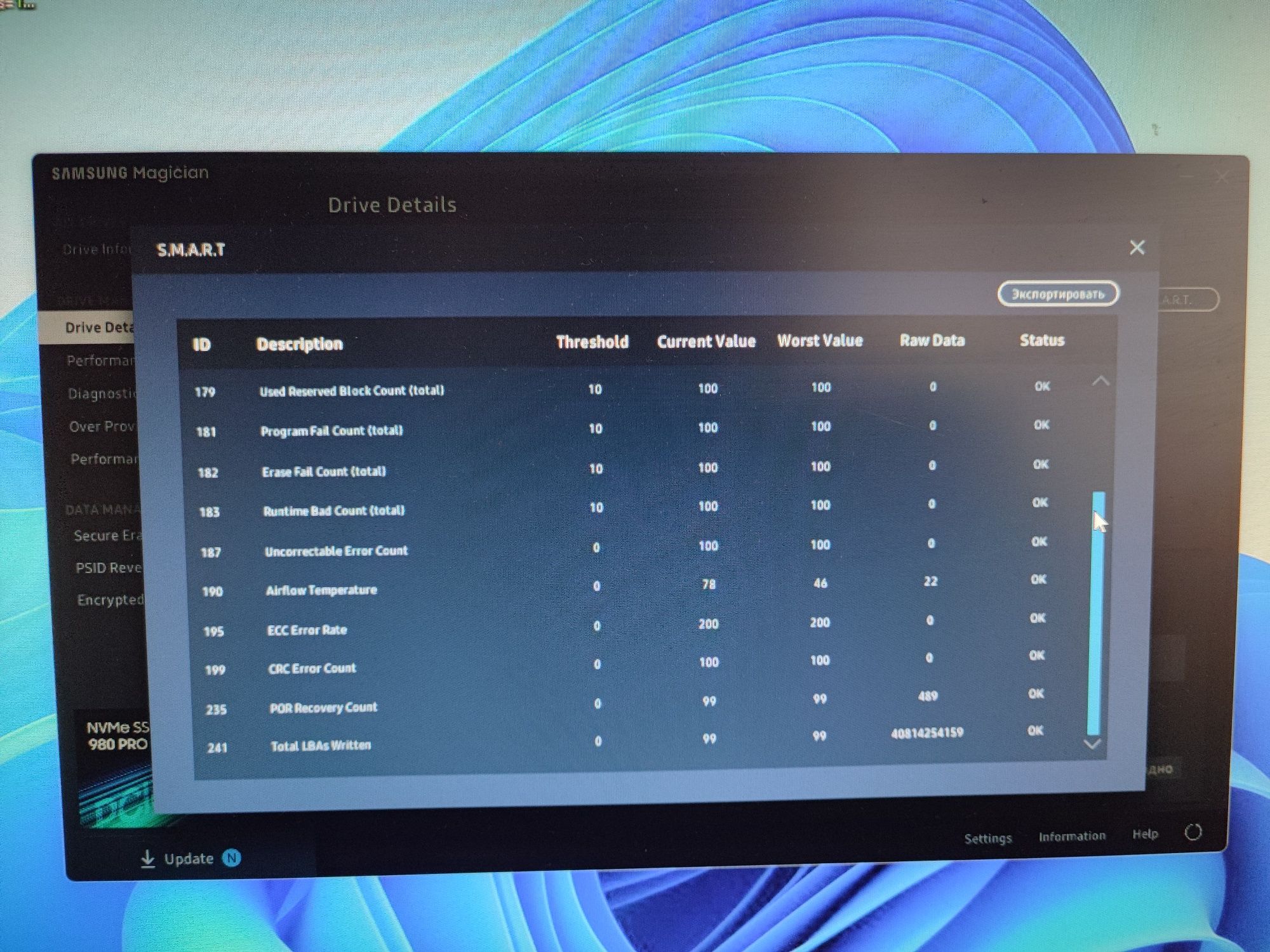Click the Samsung Magician logo text
Screen dimensions: 1270x952
click(x=130, y=173)
